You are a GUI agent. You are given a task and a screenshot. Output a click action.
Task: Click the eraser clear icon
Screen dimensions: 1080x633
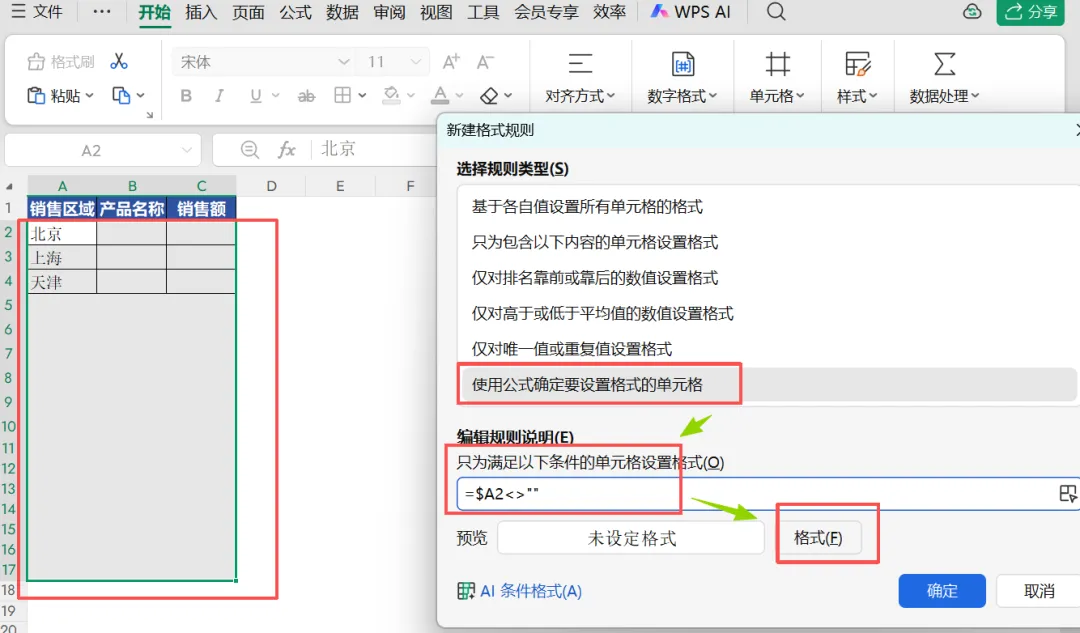point(489,96)
